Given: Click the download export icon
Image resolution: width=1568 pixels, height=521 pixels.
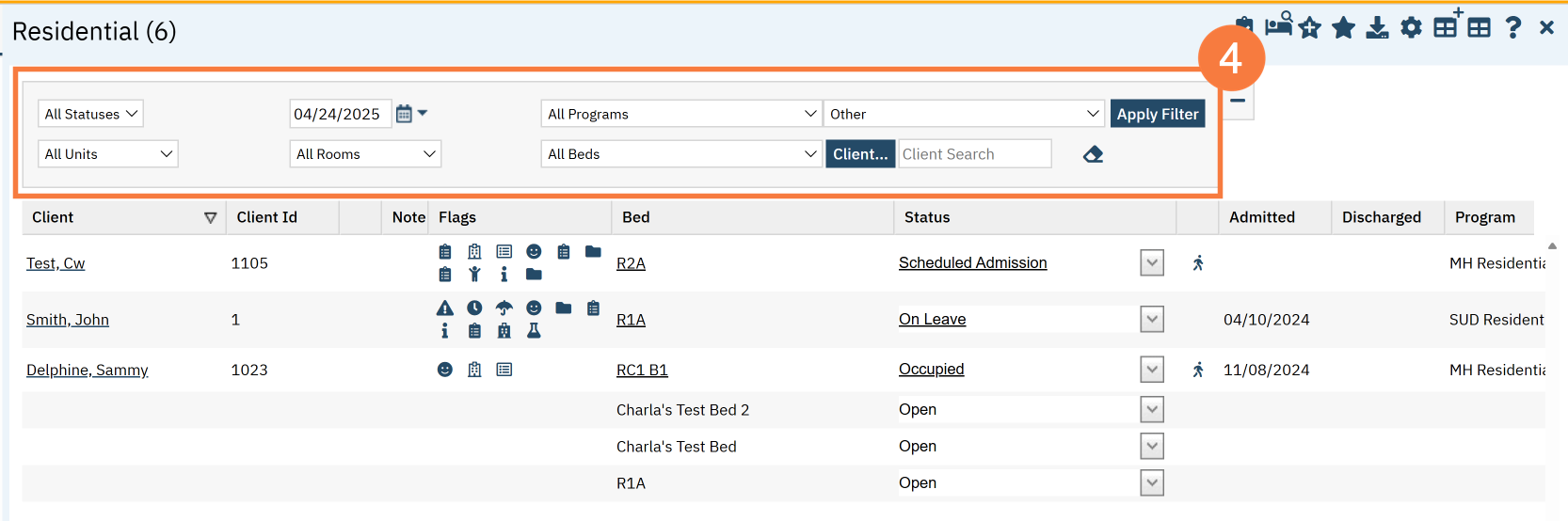Looking at the screenshot, I should 1377,27.
